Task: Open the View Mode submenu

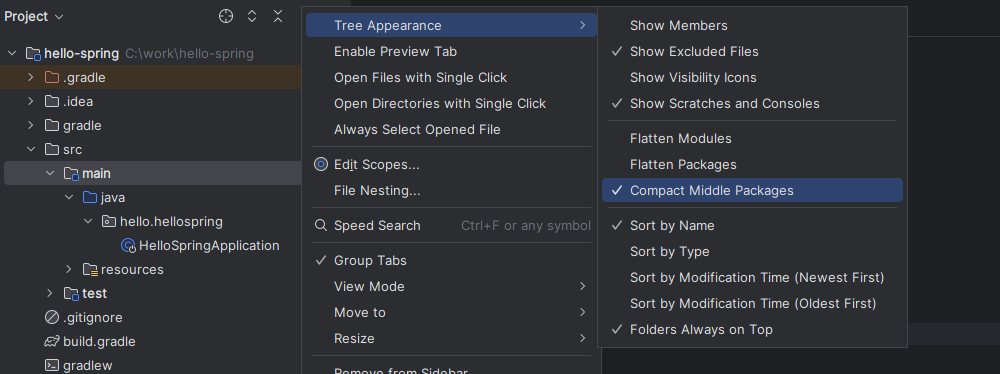Action: point(452,287)
